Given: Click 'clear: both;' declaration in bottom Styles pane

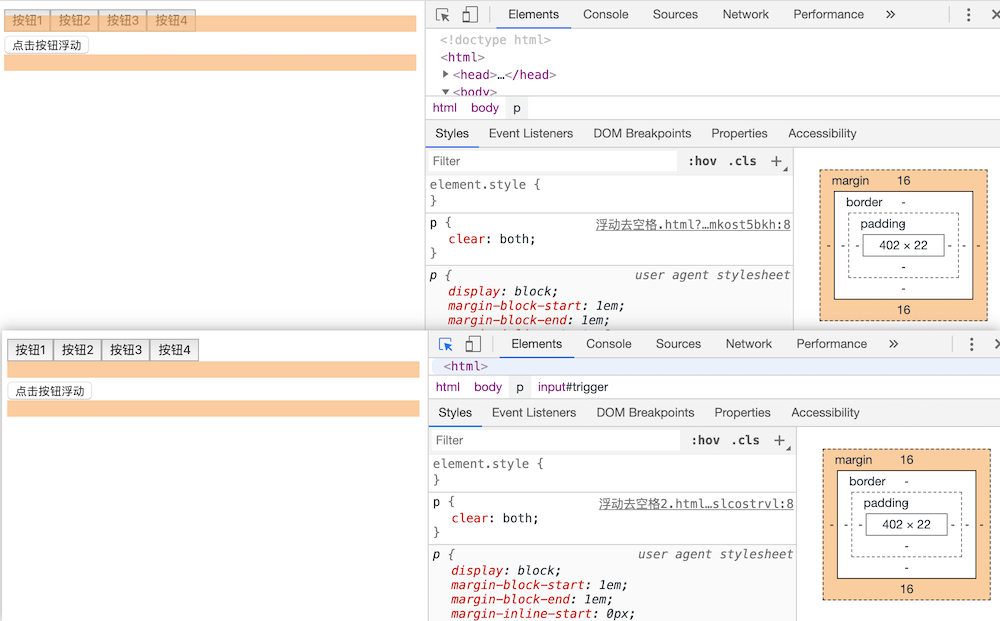Looking at the screenshot, I should click(495, 518).
